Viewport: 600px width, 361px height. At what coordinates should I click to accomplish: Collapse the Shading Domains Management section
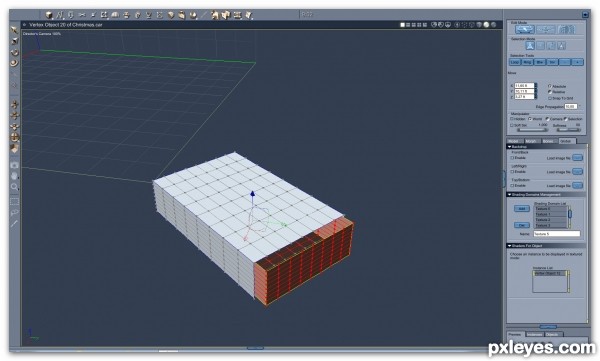point(510,194)
